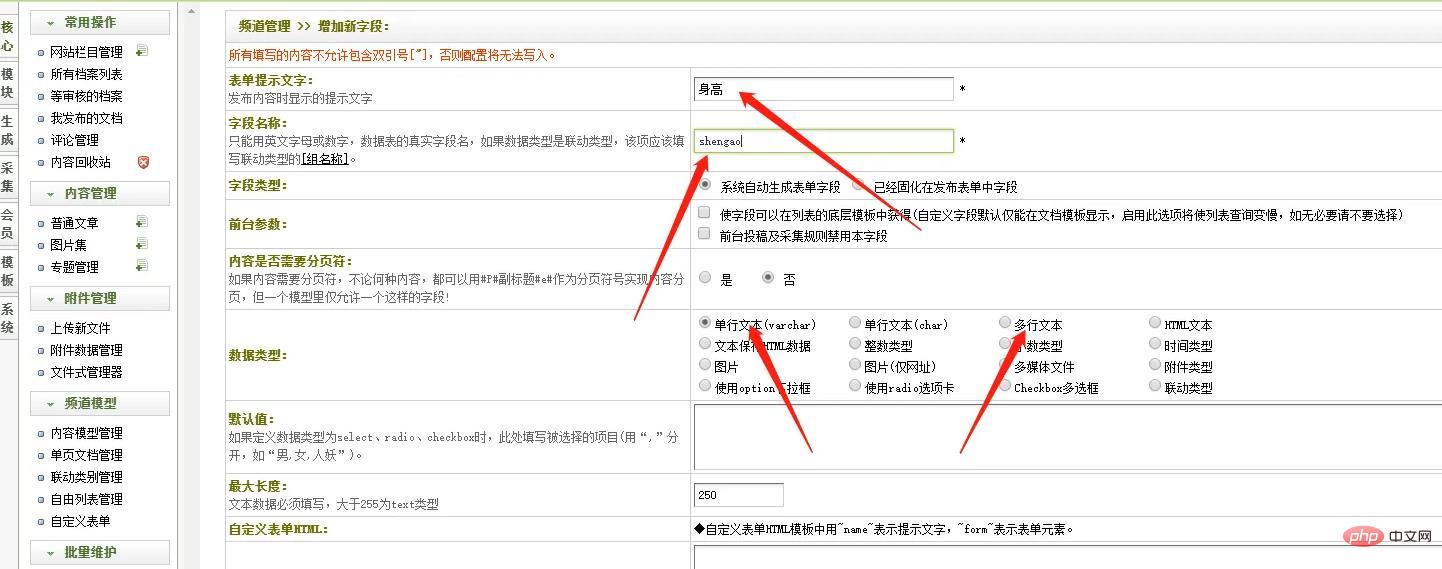Open 内容回收站 link
This screenshot has width=1442, height=569.
coord(80,162)
